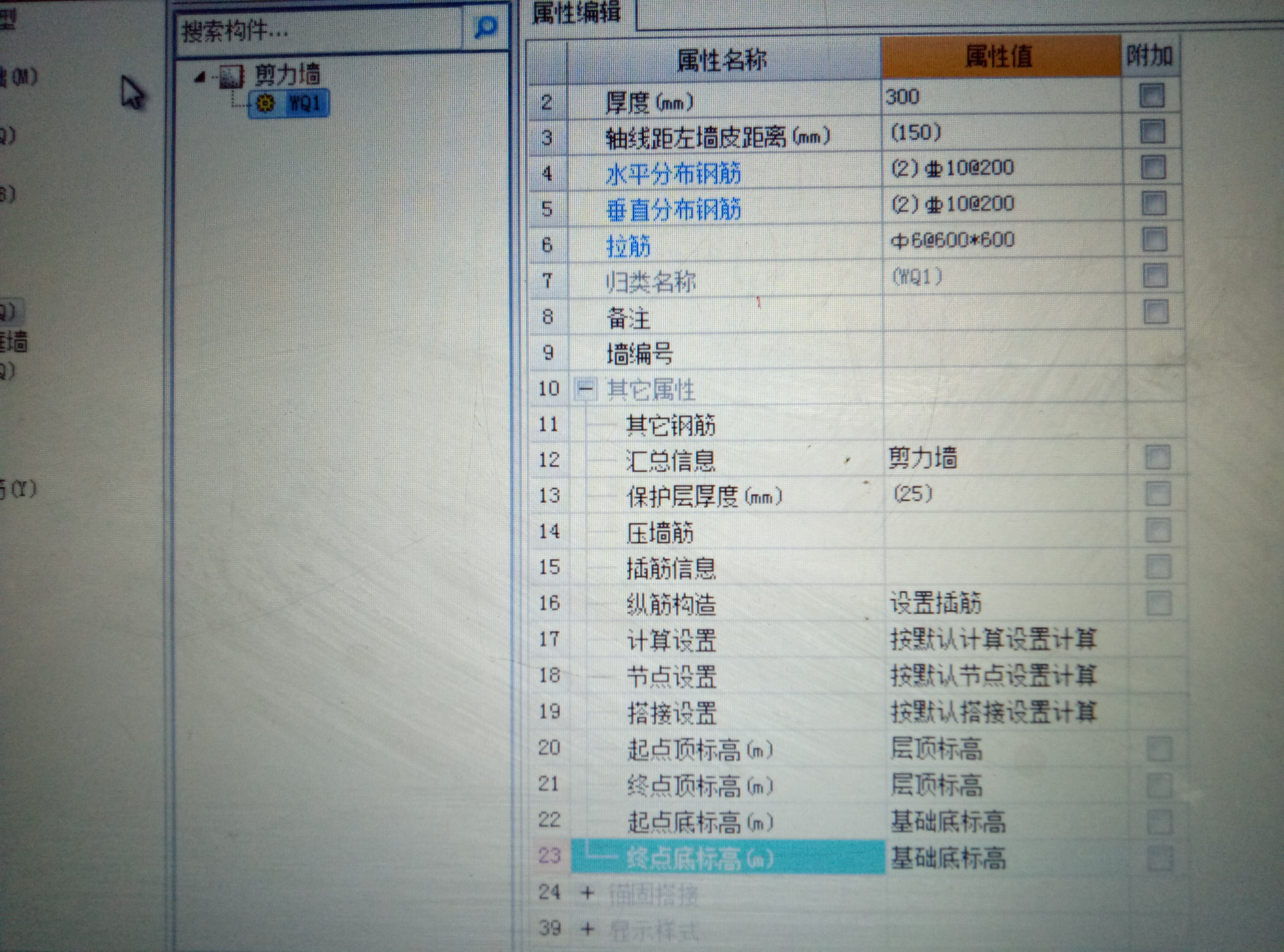Click the gear icon beside WQ1
Image resolution: width=1284 pixels, height=952 pixels.
pyautogui.click(x=265, y=103)
